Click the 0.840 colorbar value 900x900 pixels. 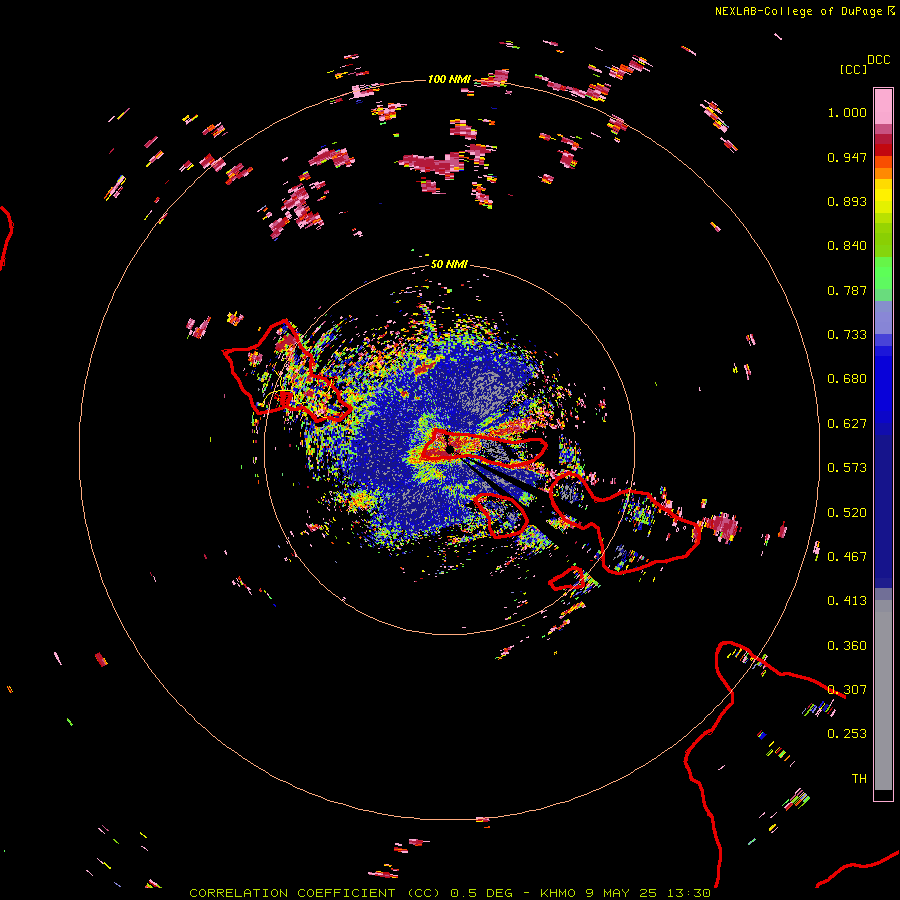[x=847, y=246]
